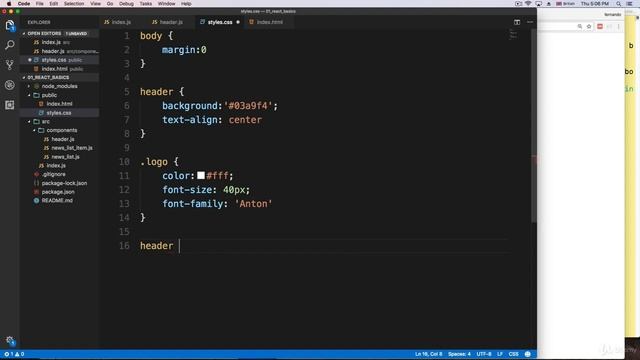
Task: Open the Explorer view in activity bar
Action: tap(10, 26)
